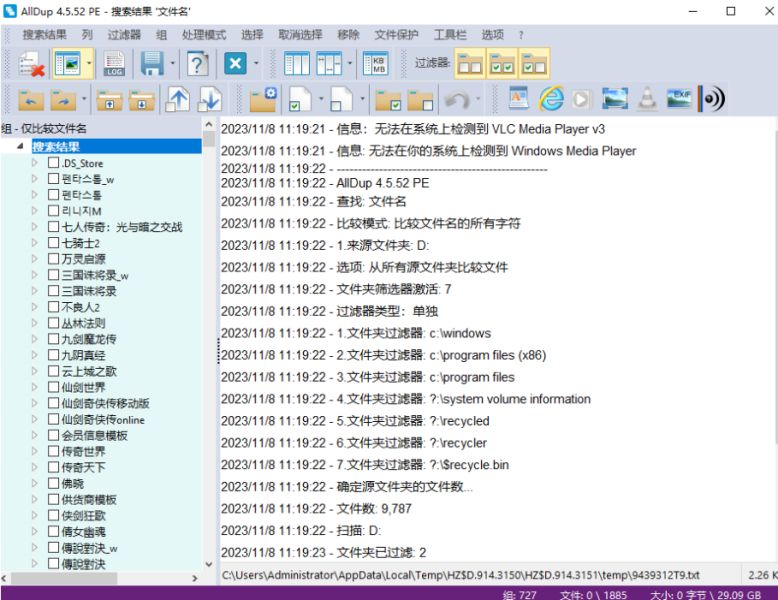Screen dimensions: 778x600
Task: Click the expand groups folder icon with down arrow
Action: click(x=141, y=99)
